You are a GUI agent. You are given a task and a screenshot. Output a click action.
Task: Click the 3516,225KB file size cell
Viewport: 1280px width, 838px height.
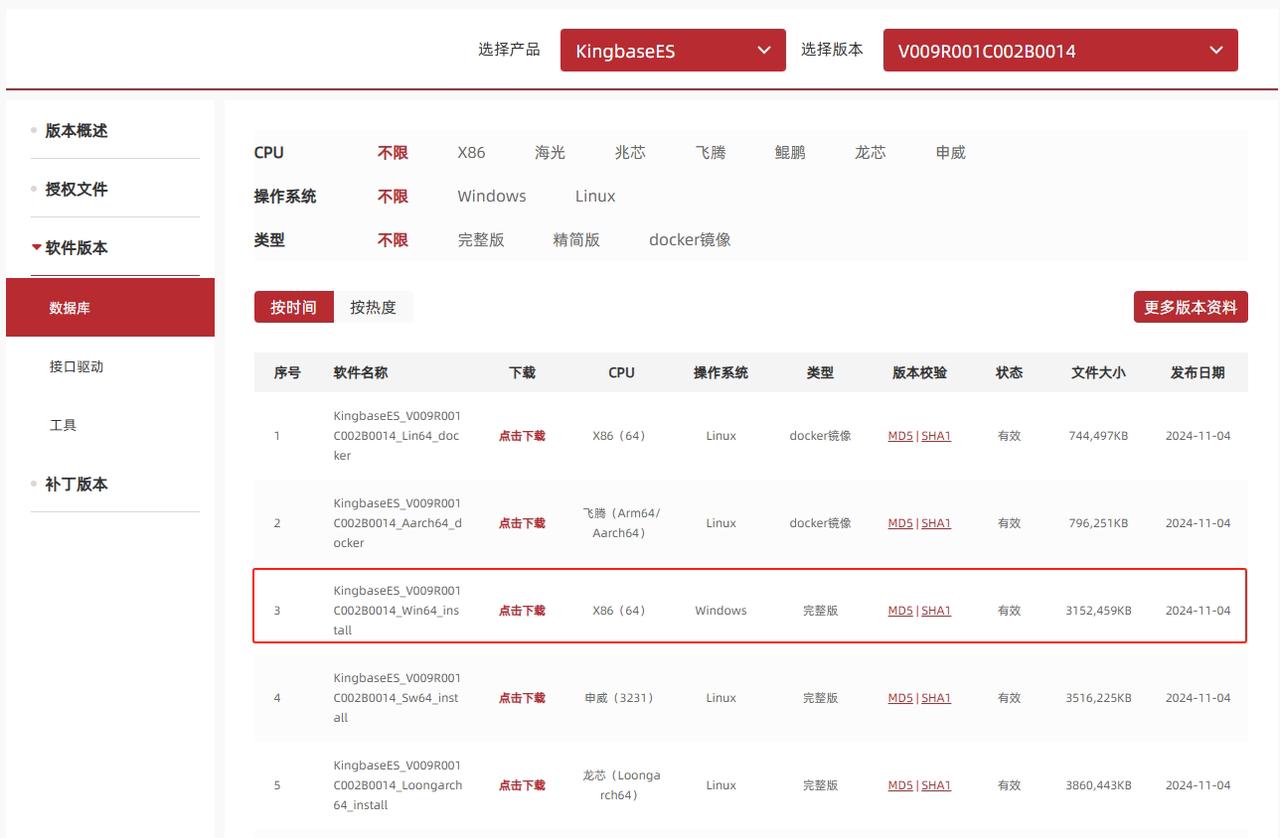(1098, 698)
